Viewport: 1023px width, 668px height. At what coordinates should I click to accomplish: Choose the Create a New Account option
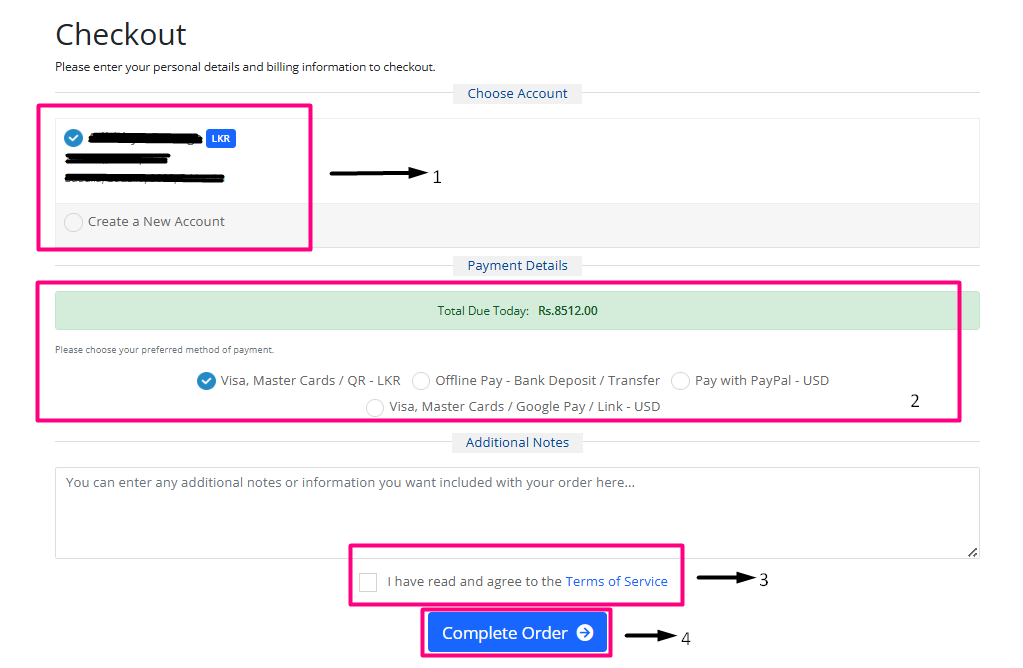tap(74, 222)
